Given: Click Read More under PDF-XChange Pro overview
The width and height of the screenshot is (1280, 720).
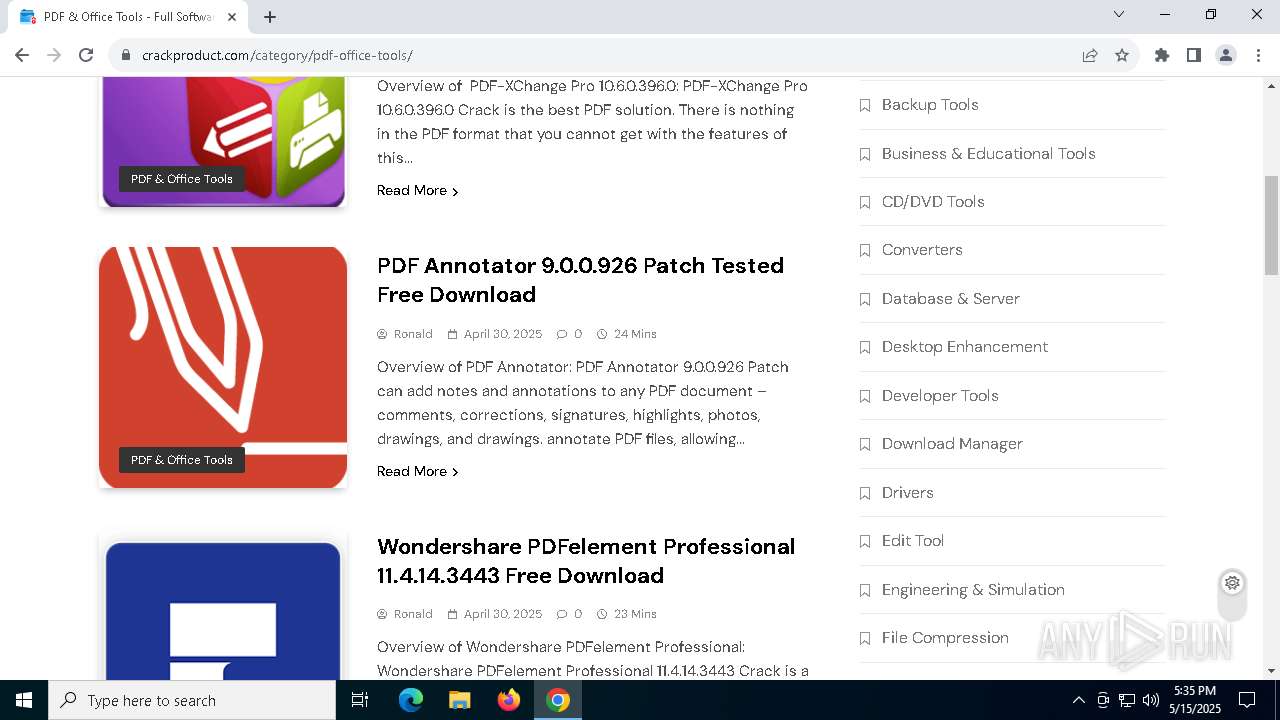Looking at the screenshot, I should [417, 190].
